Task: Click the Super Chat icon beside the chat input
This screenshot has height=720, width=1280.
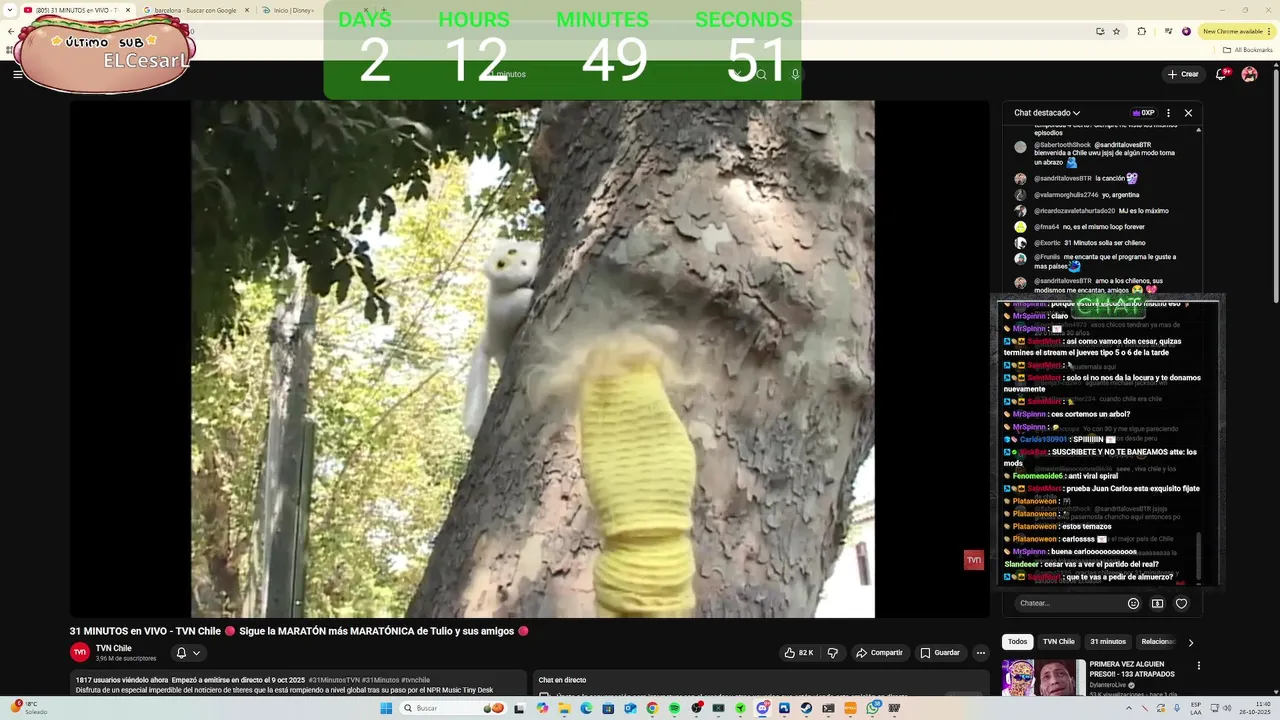Action: (x=1157, y=603)
